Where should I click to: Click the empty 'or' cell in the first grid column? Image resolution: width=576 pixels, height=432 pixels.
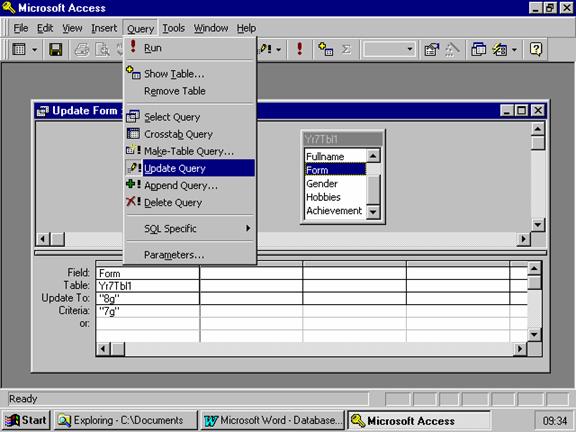pyautogui.click(x=147, y=324)
